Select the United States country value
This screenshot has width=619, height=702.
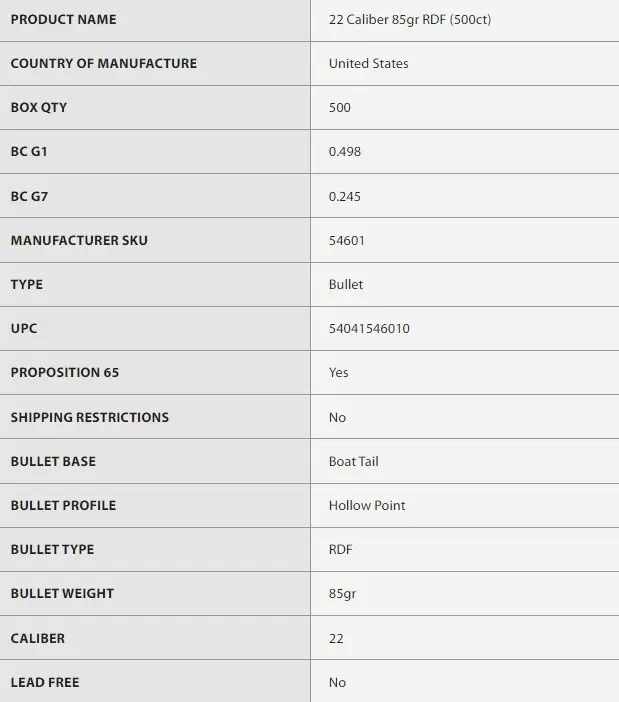(368, 63)
